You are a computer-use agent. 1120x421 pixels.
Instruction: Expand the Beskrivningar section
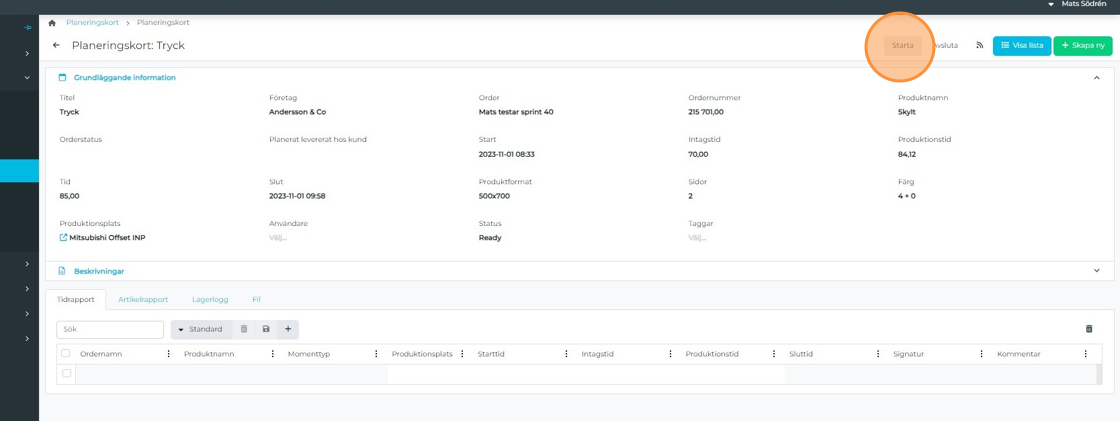coord(1096,271)
